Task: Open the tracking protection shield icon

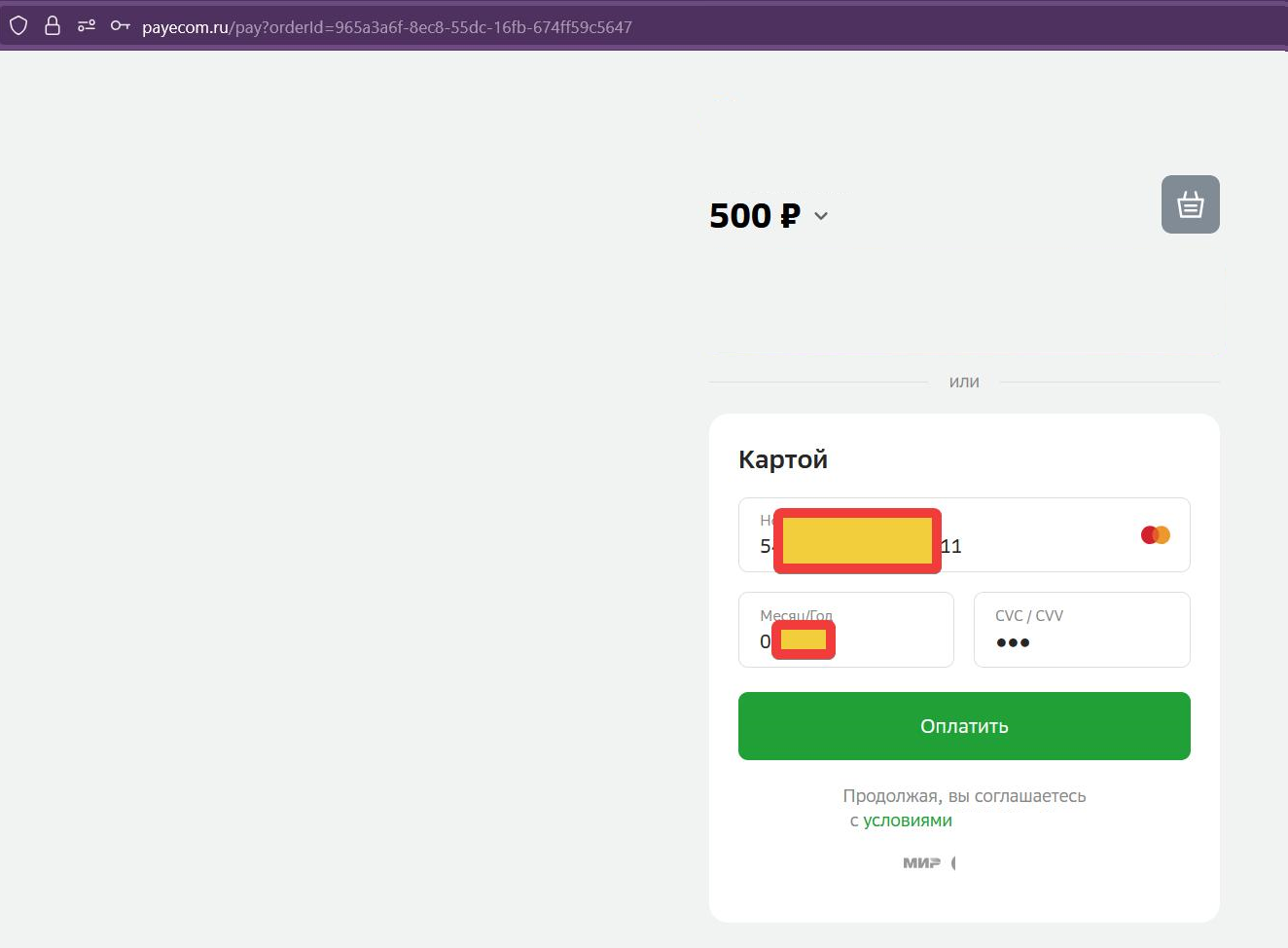Action: click(18, 26)
